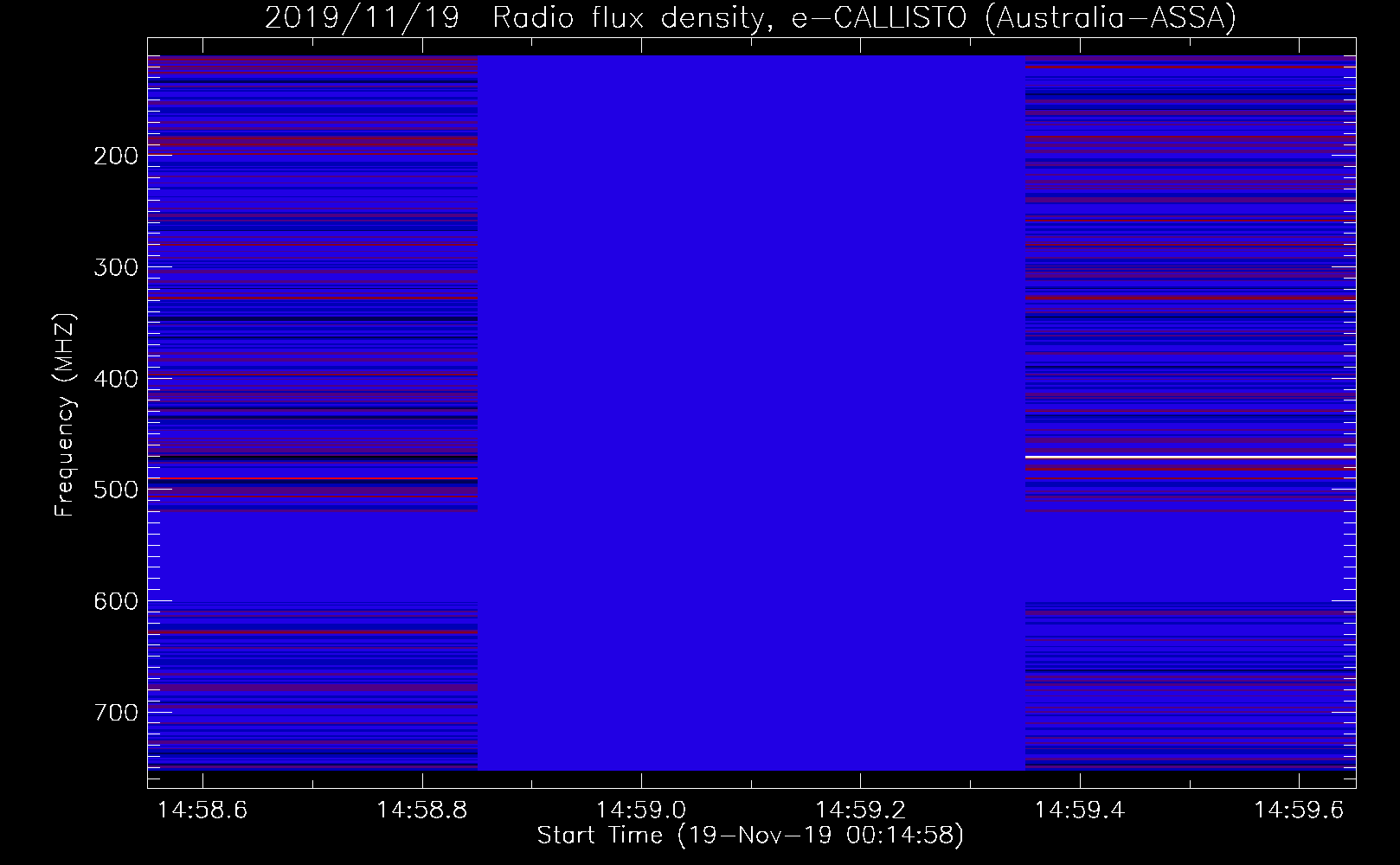Click the 600 frequency tick label
The width and height of the screenshot is (1400, 865).
116,601
